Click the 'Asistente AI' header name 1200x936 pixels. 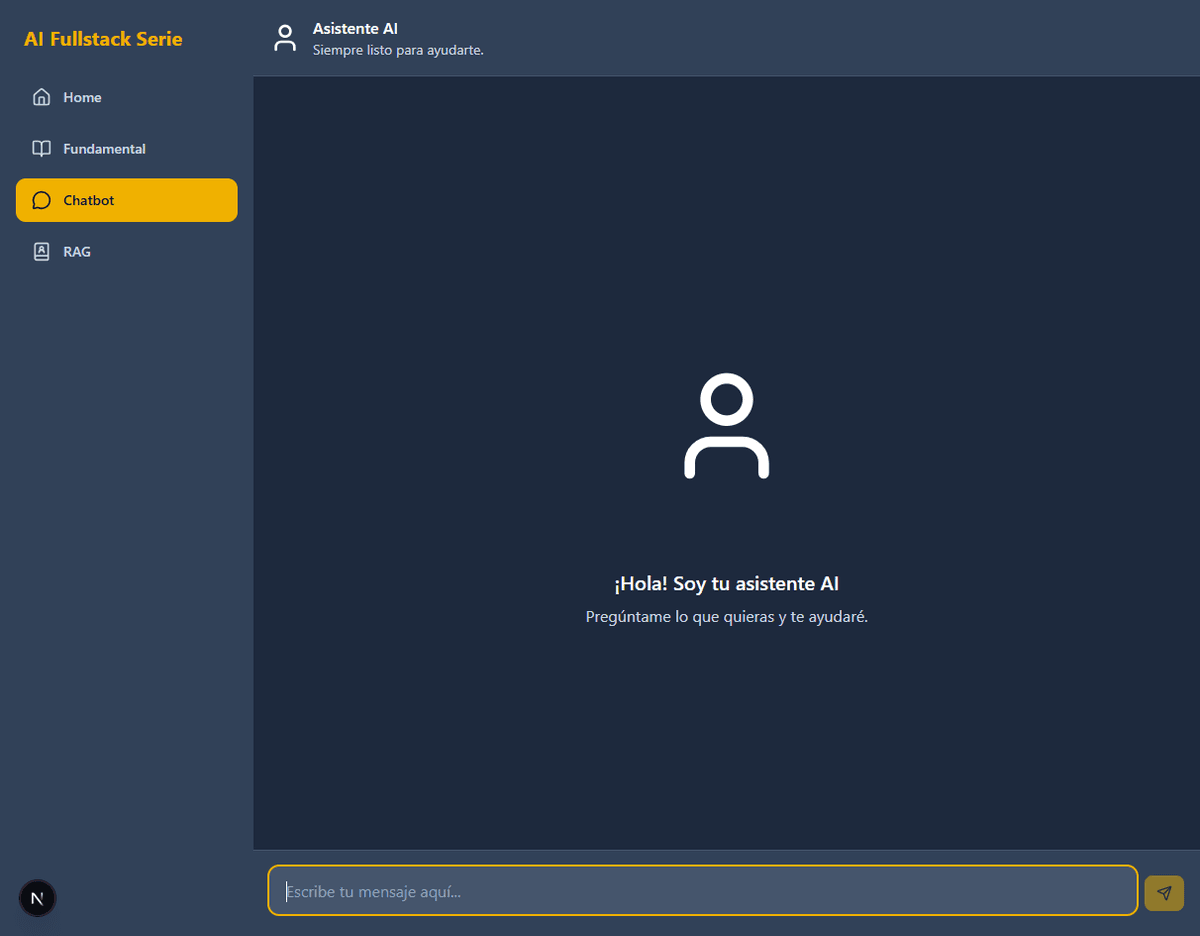coord(355,29)
